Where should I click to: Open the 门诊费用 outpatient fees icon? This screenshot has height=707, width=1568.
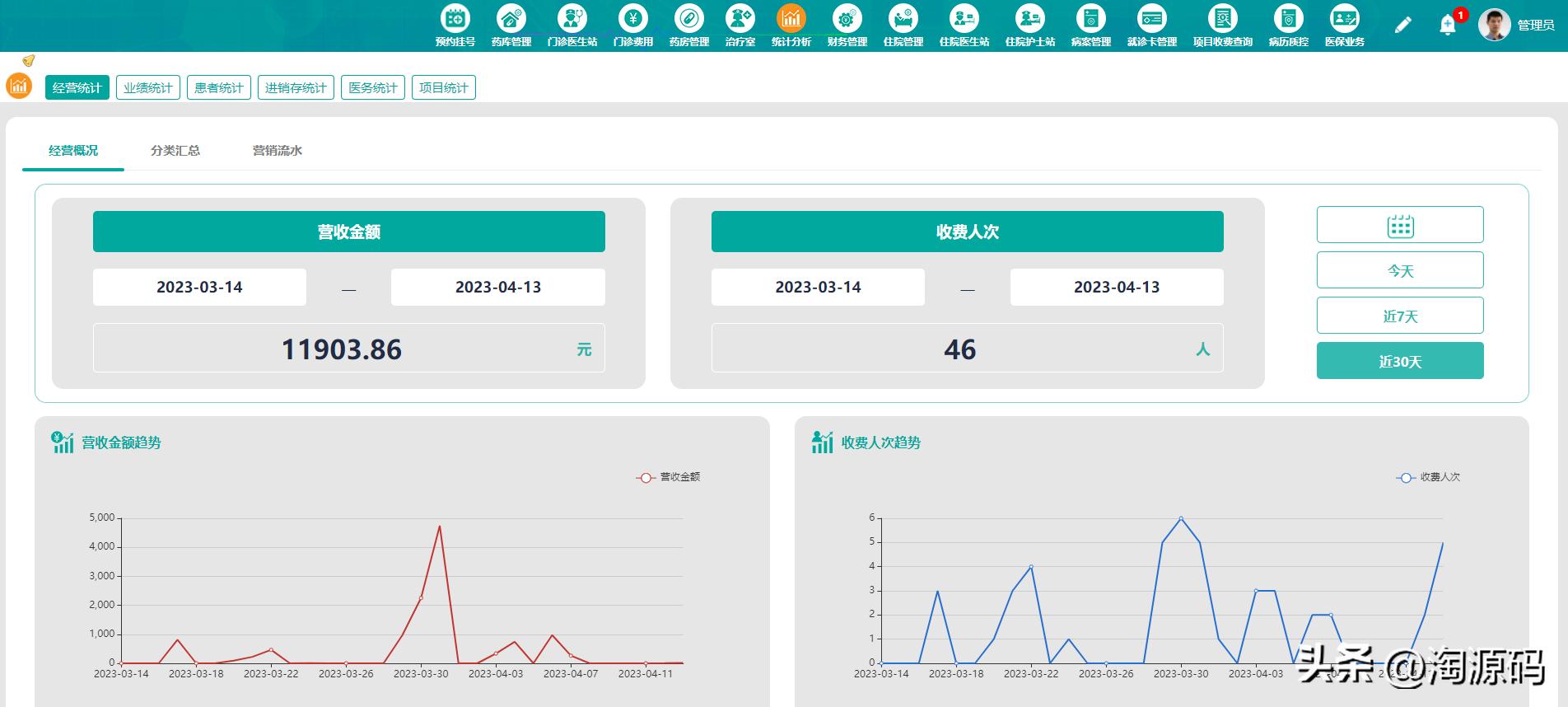[632, 25]
